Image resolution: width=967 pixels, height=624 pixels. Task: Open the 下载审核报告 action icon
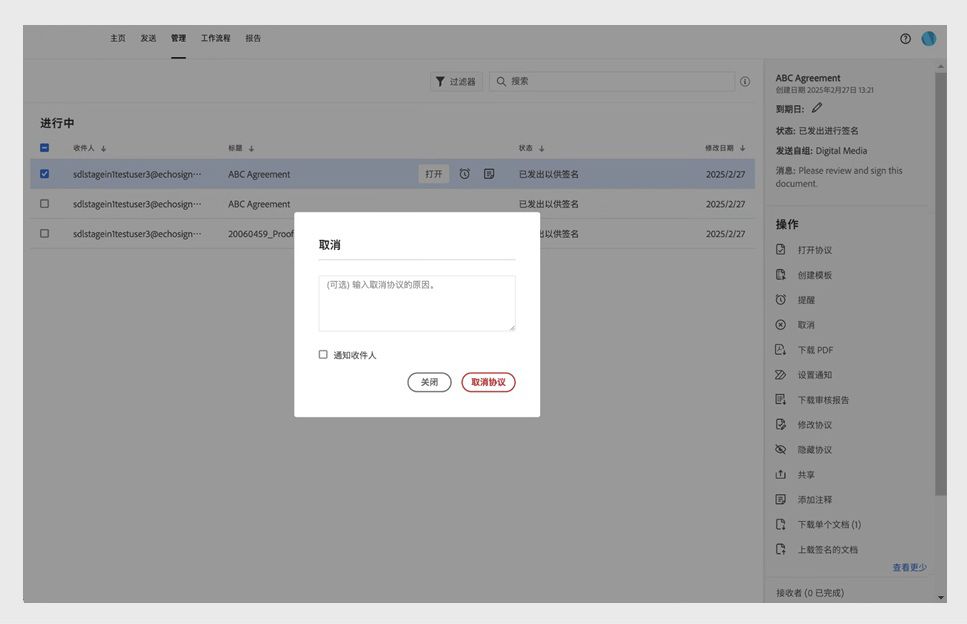[780, 399]
